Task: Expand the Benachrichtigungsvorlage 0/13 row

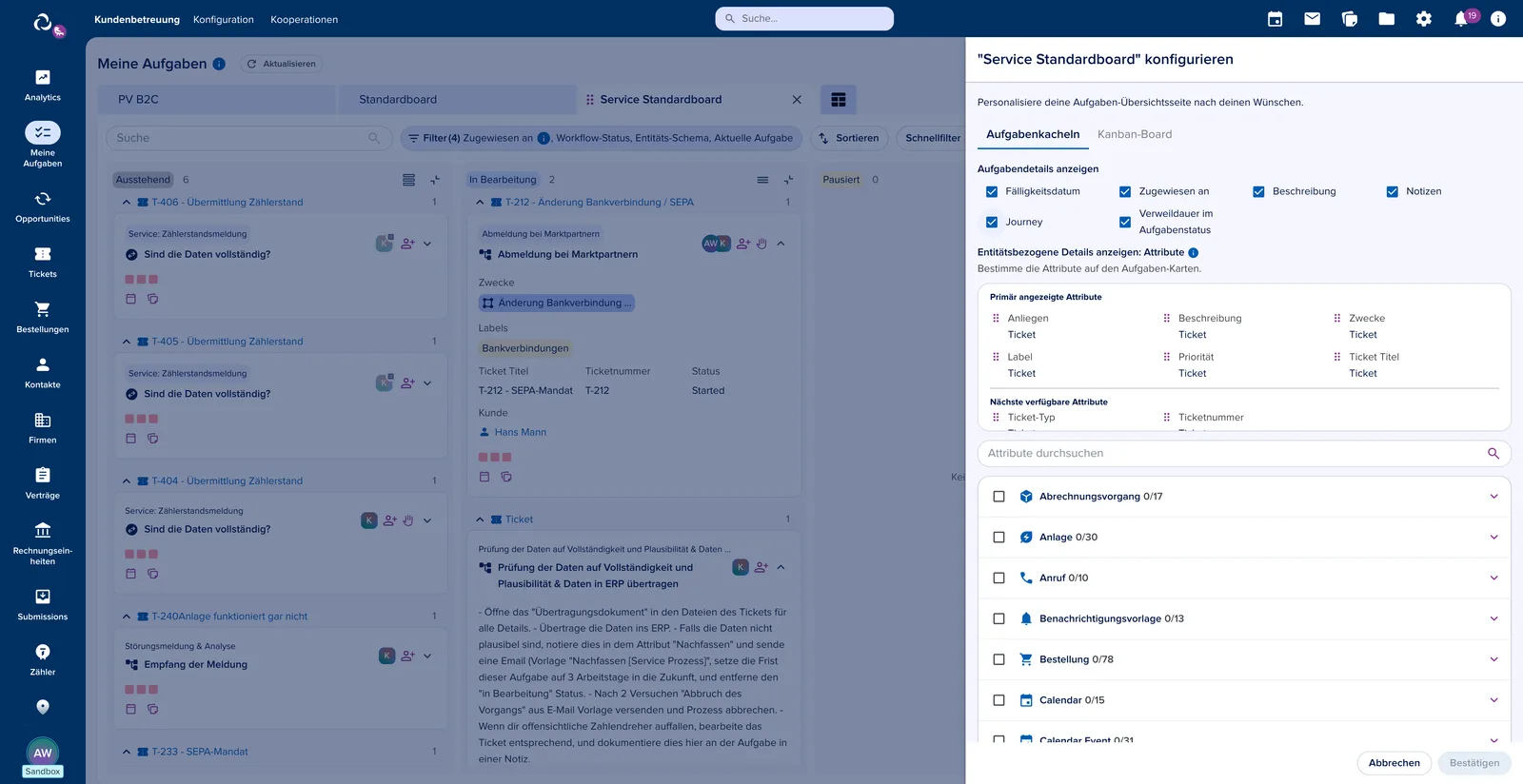Action: (1493, 618)
